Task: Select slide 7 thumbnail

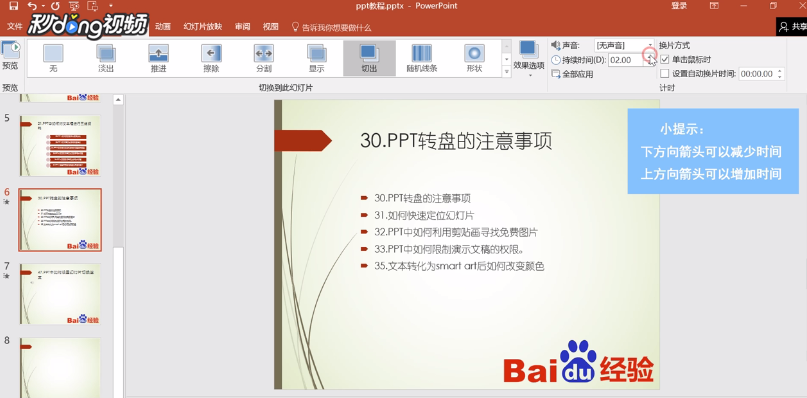Action: click(x=60, y=294)
